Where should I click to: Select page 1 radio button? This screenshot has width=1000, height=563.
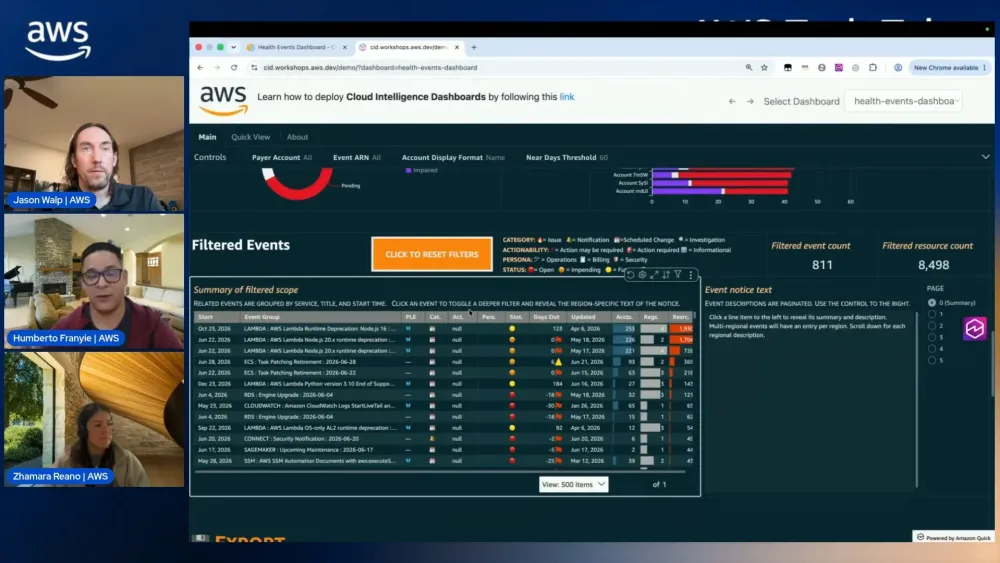[932, 314]
